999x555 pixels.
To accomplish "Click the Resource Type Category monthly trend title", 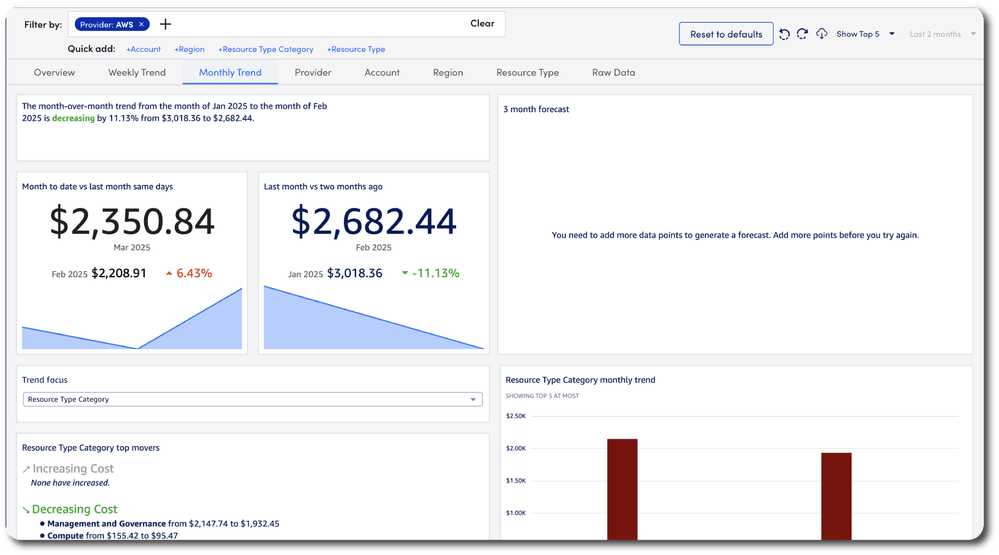I will 580,380.
